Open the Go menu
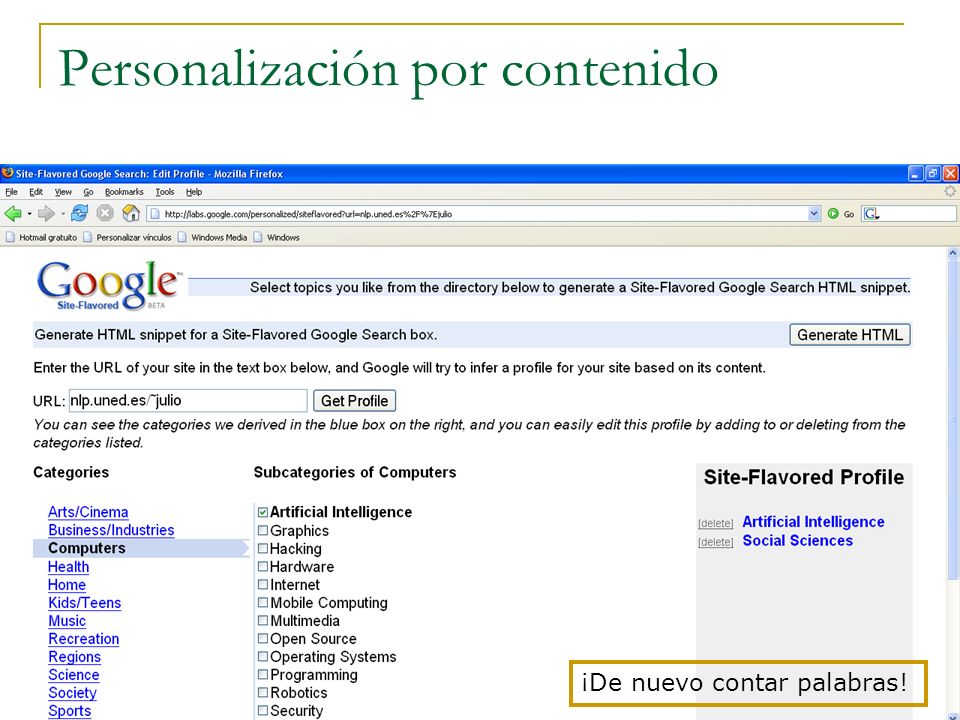960x720 pixels. [88, 192]
